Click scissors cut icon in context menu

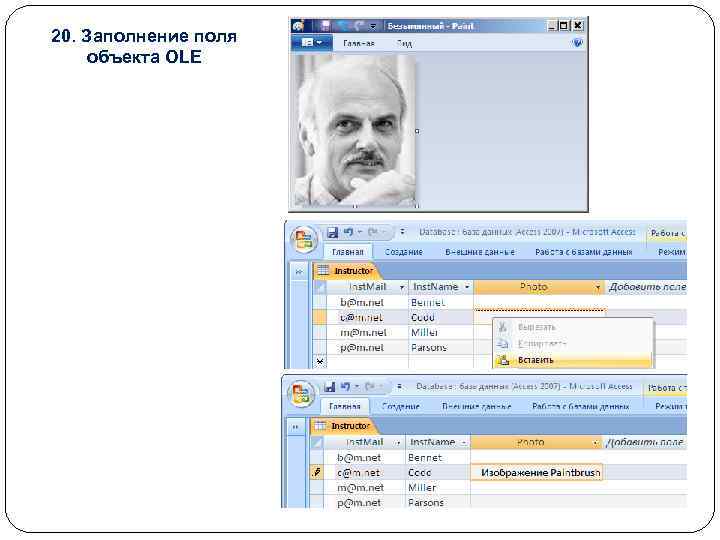point(503,327)
